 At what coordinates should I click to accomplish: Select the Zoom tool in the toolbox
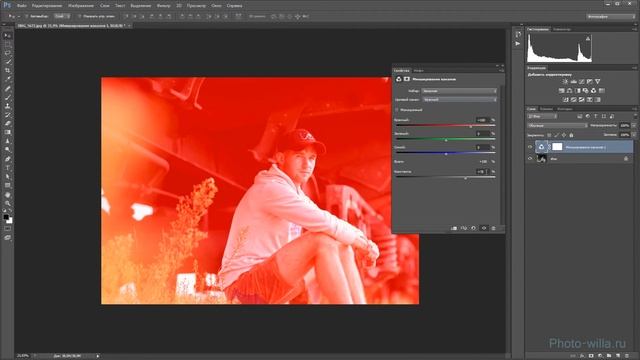tap(8, 203)
